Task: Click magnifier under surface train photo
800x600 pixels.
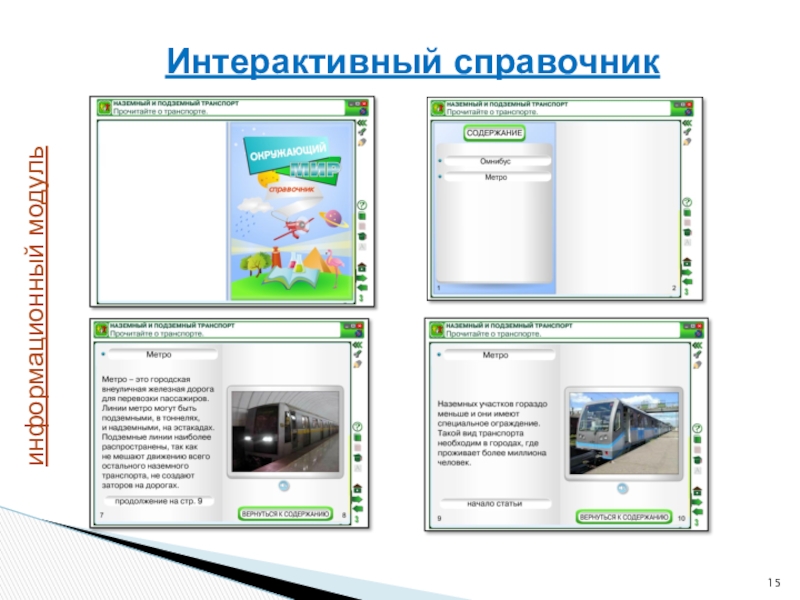Action: click(622, 488)
